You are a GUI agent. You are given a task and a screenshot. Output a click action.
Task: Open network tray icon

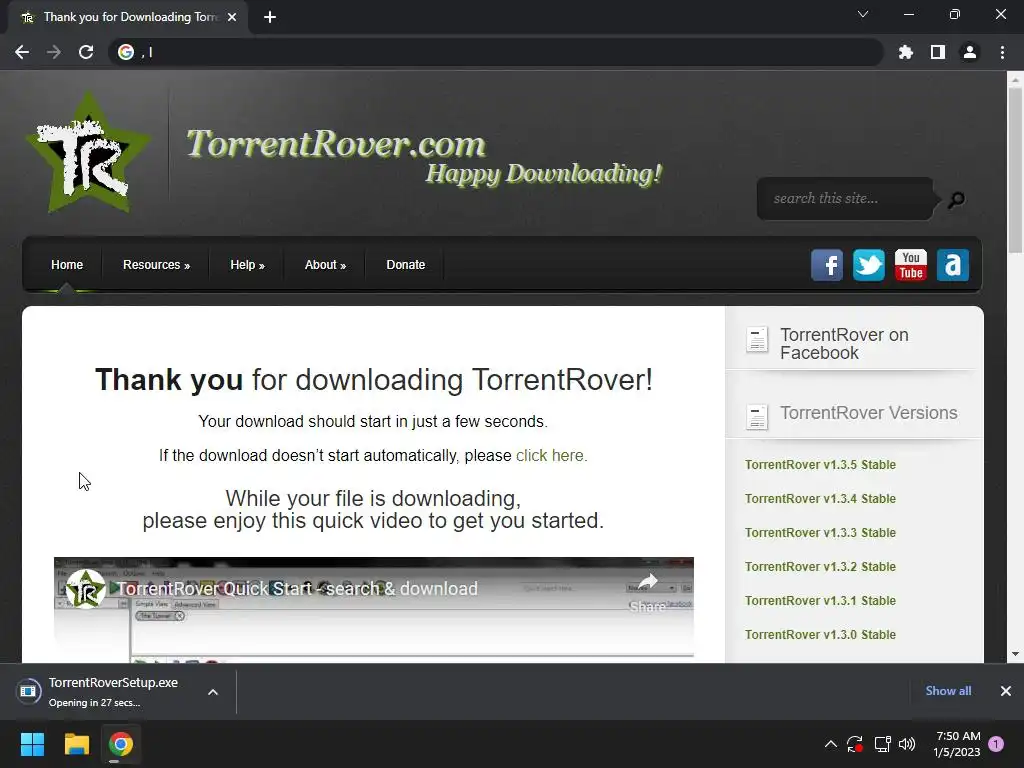click(x=882, y=744)
